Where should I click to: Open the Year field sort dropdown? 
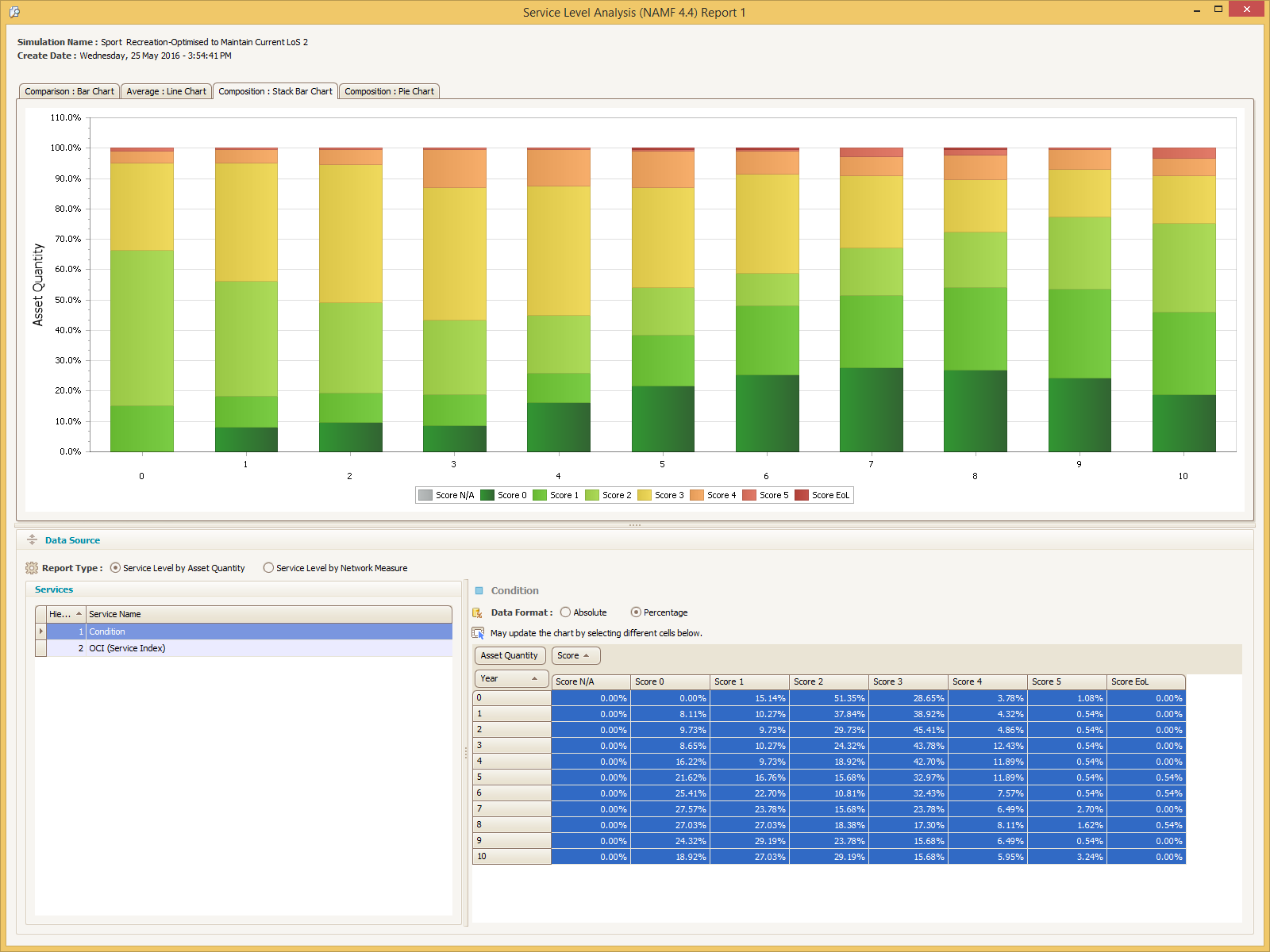pos(534,678)
